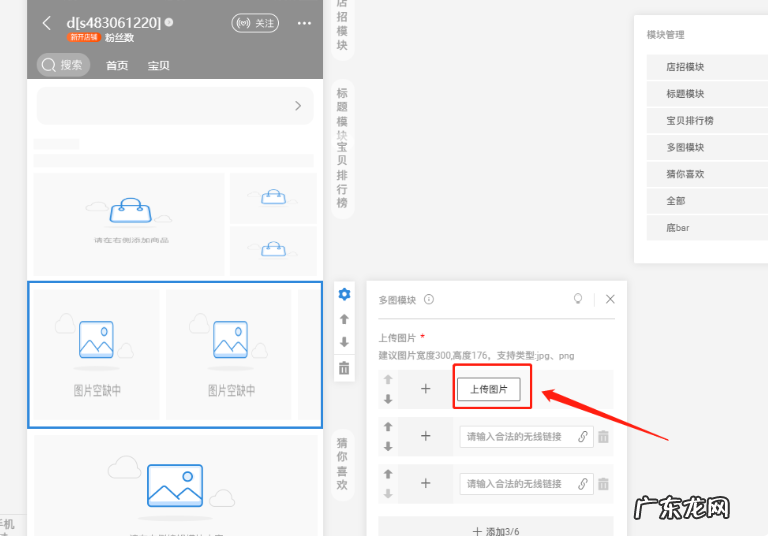Move module down with toolbar arrow

pos(344,342)
